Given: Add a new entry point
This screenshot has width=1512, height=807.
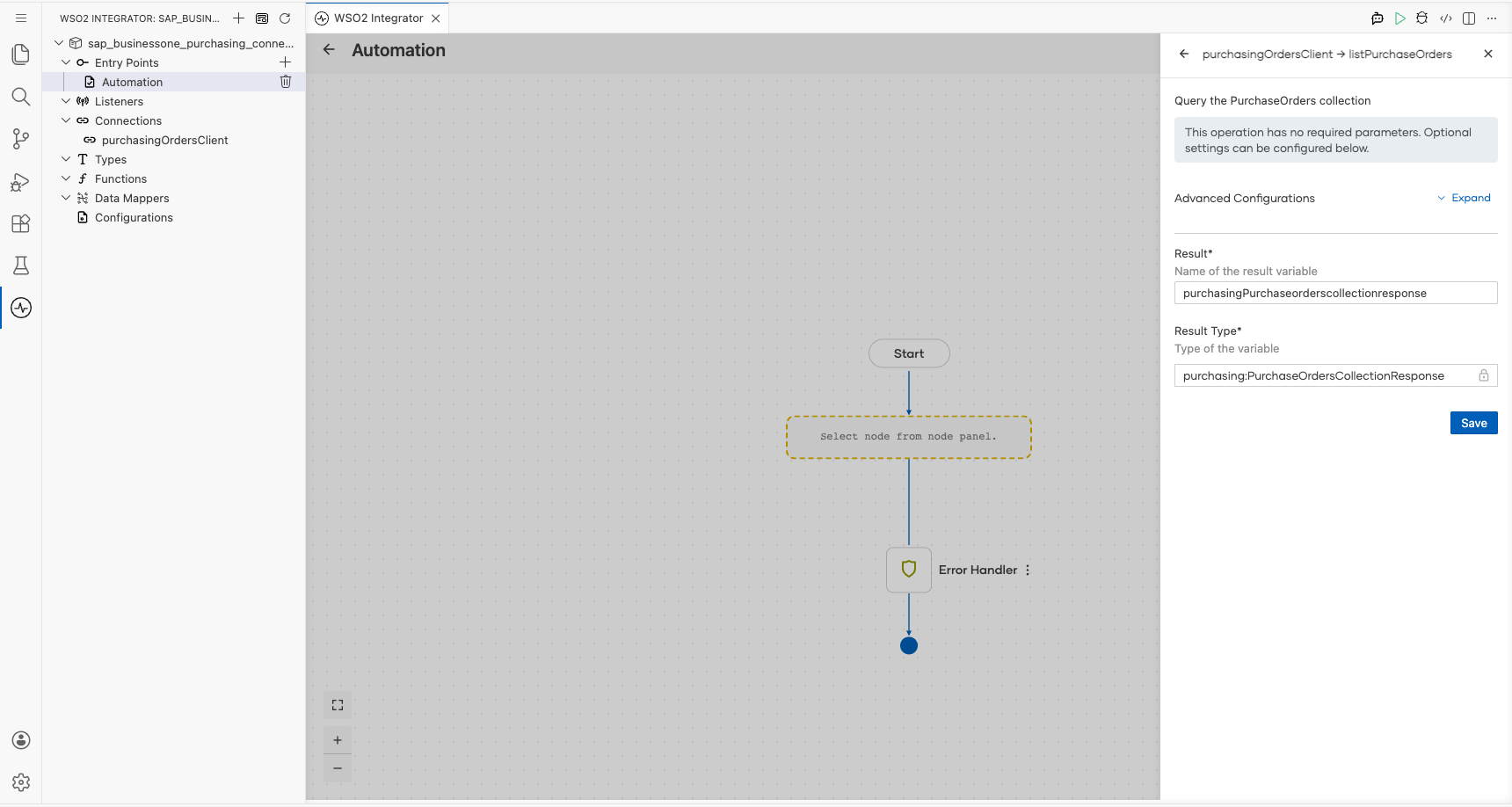Looking at the screenshot, I should pyautogui.click(x=285, y=62).
